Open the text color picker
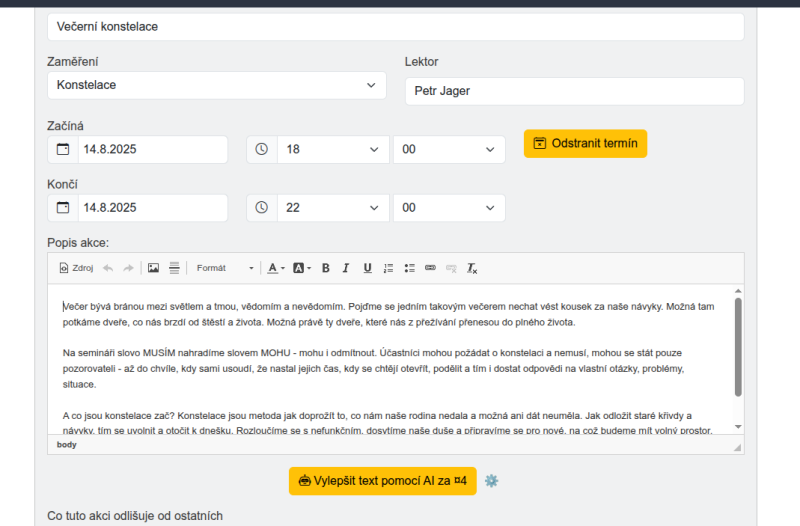The height and width of the screenshot is (526, 800). [275, 268]
